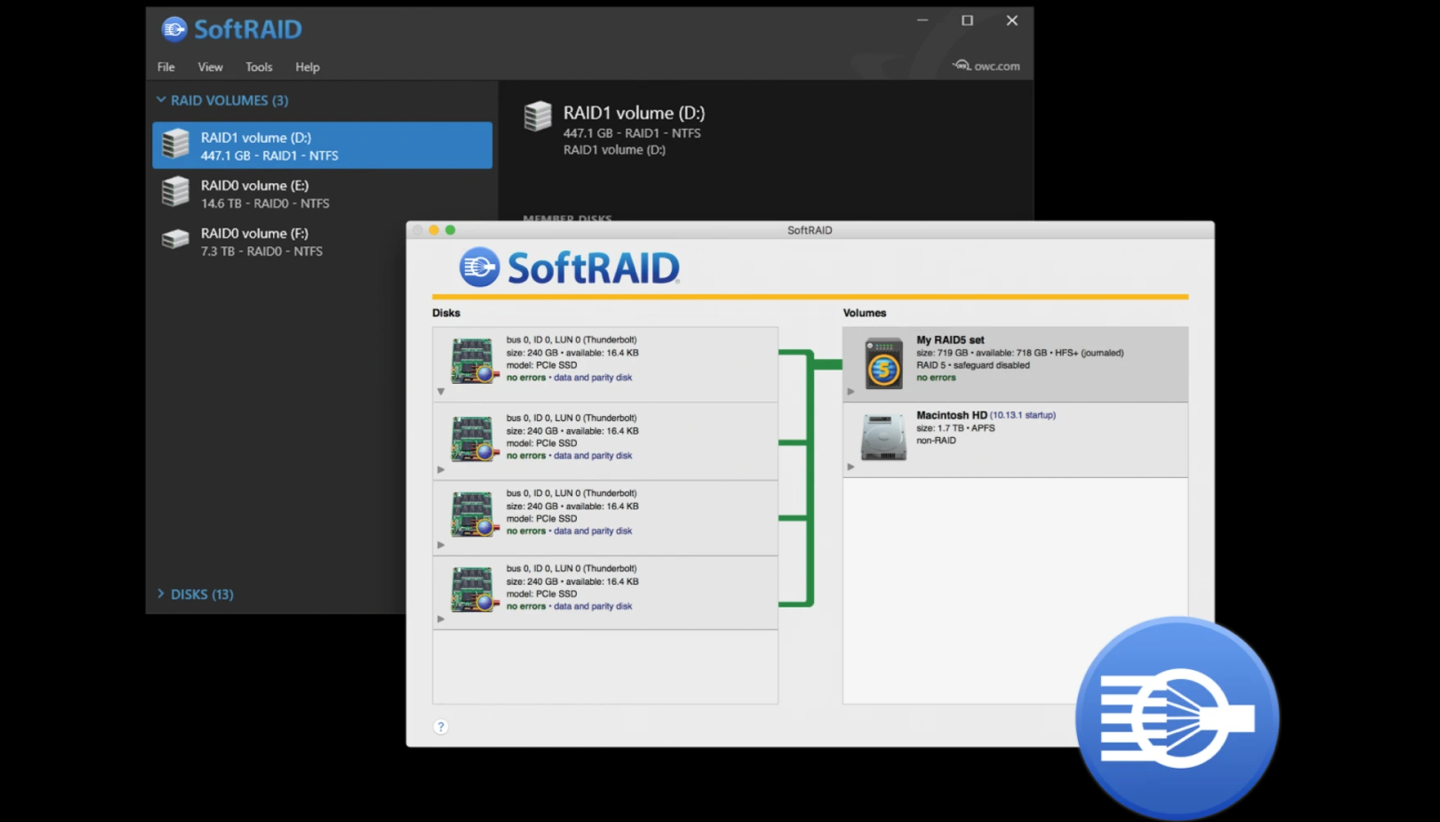Click the SoftRAID logo icon in the dark window title

coord(174,29)
